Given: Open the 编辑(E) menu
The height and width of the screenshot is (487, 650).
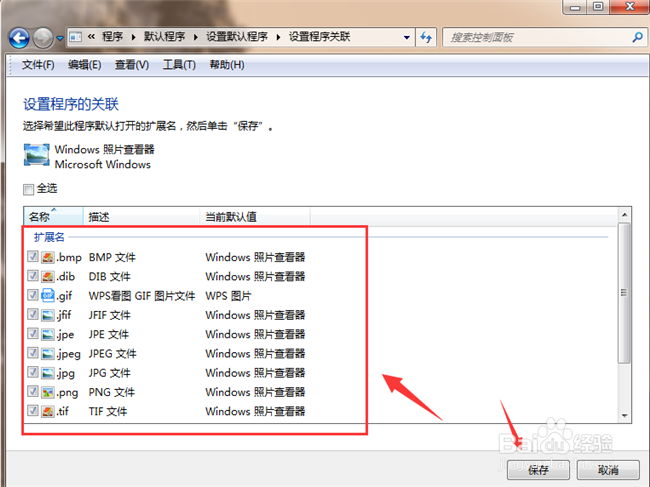Looking at the screenshot, I should tap(85, 65).
